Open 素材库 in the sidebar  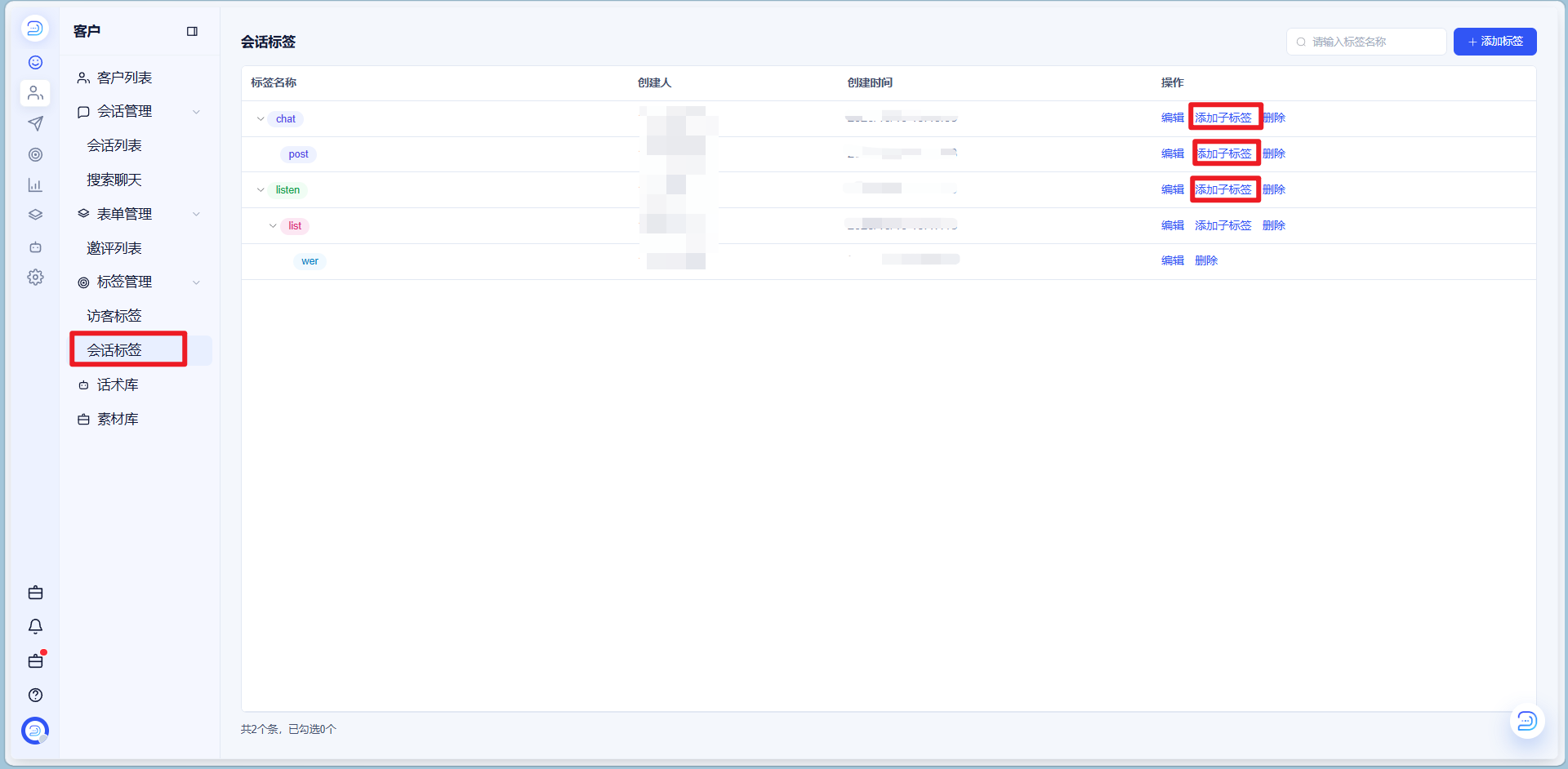click(118, 419)
